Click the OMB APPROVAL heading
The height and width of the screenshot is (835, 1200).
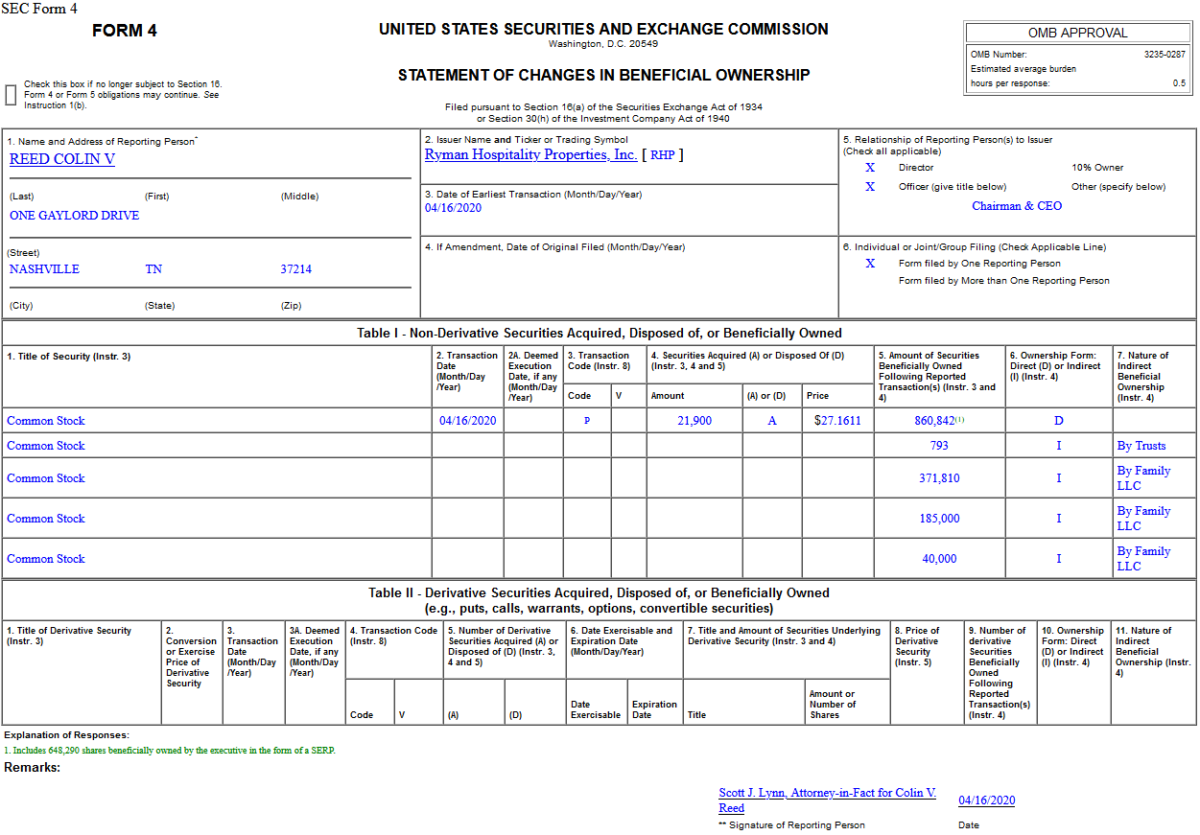[1078, 33]
